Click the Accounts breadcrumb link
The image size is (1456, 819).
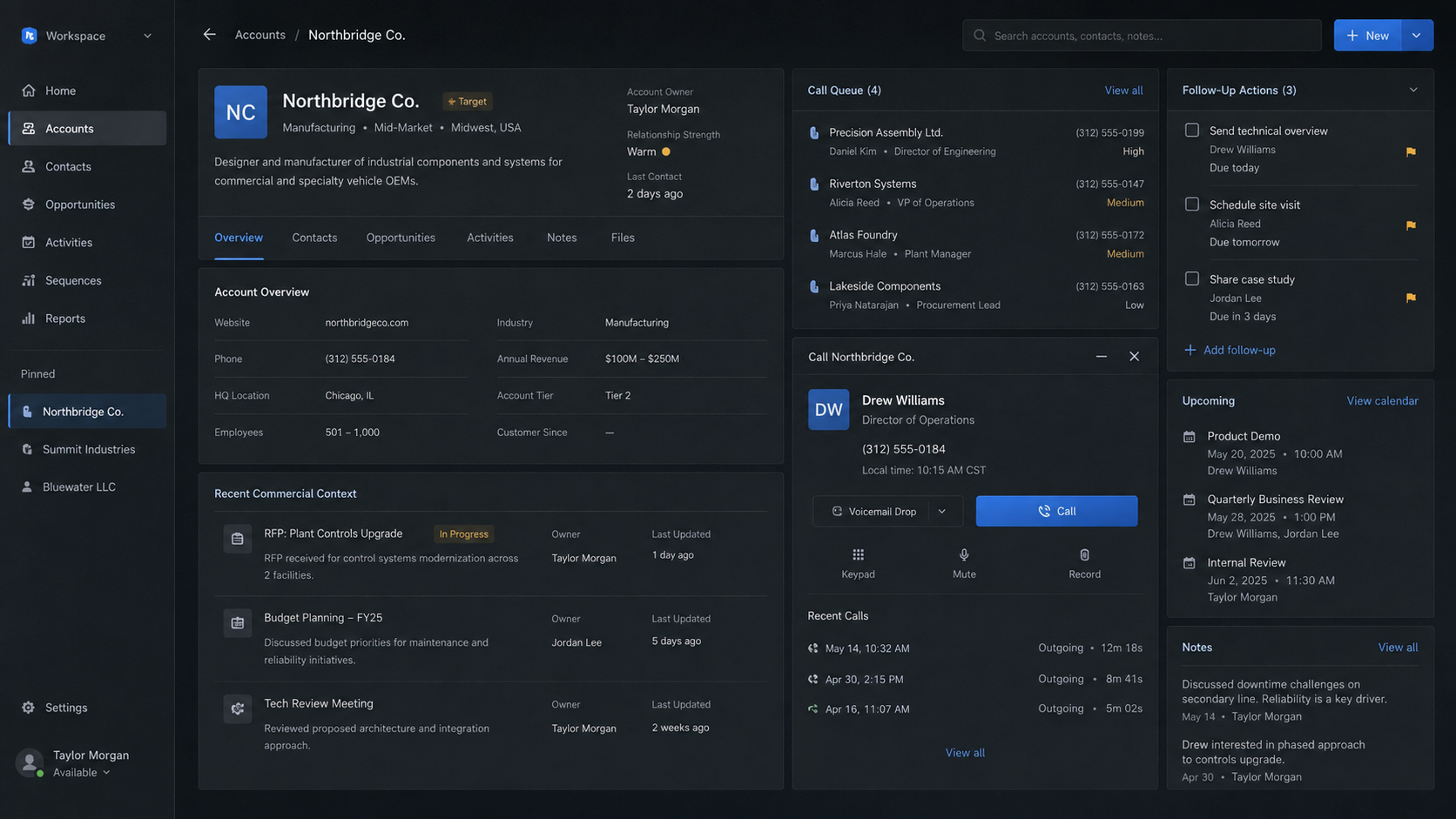click(260, 35)
